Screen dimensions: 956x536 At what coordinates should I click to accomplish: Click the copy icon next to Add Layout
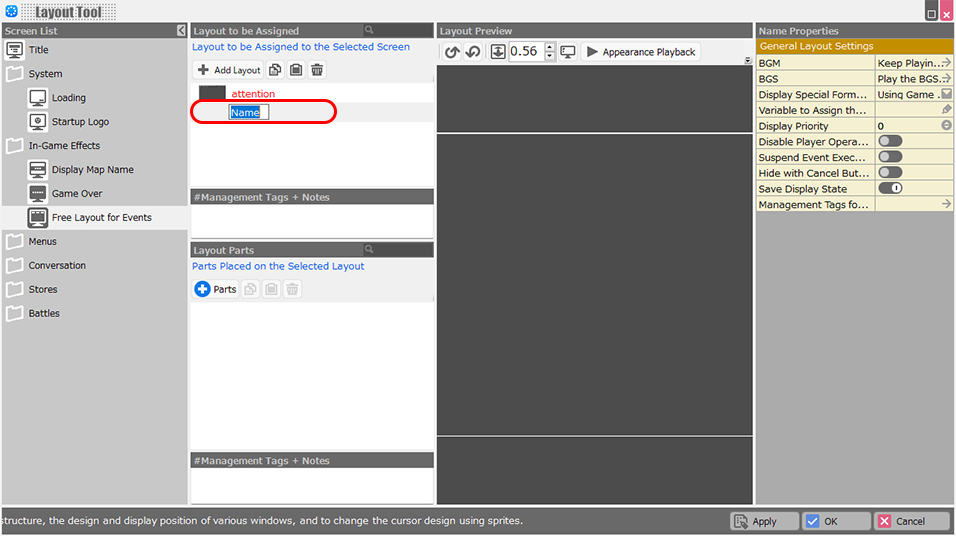point(275,70)
